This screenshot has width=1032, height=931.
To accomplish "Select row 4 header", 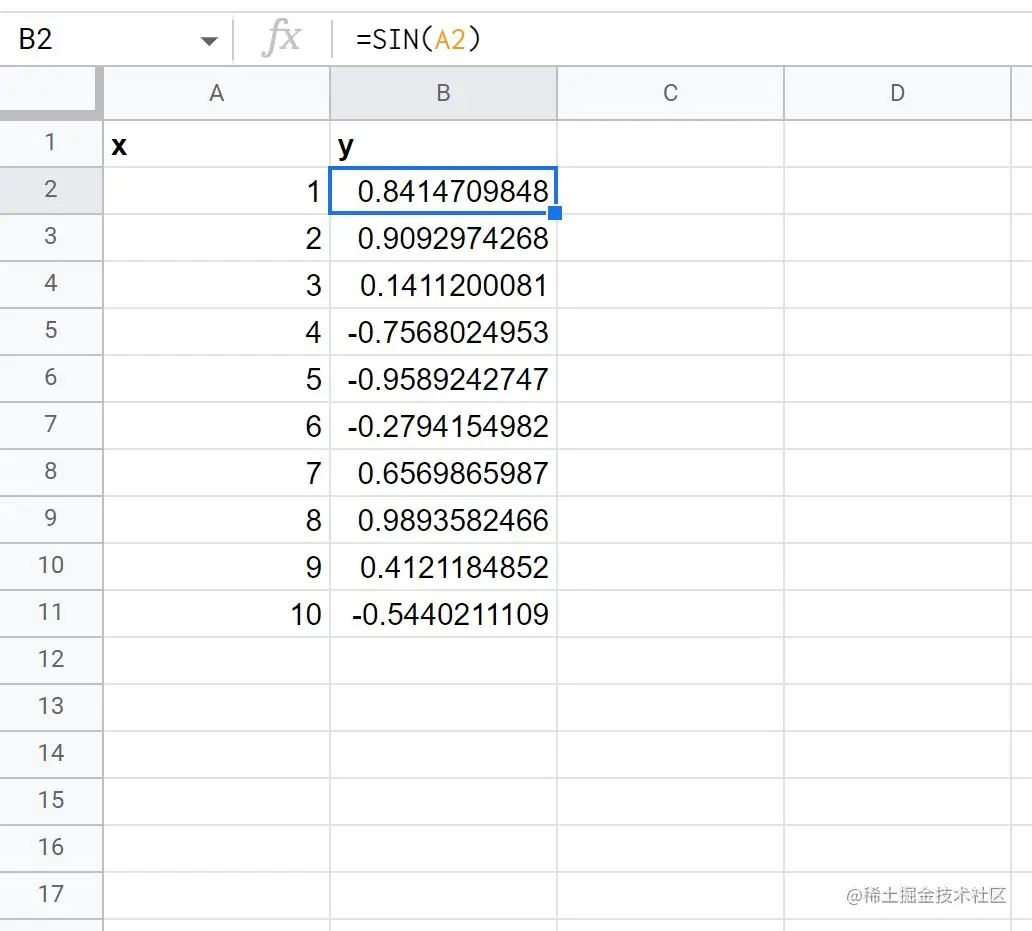I will pos(51,284).
